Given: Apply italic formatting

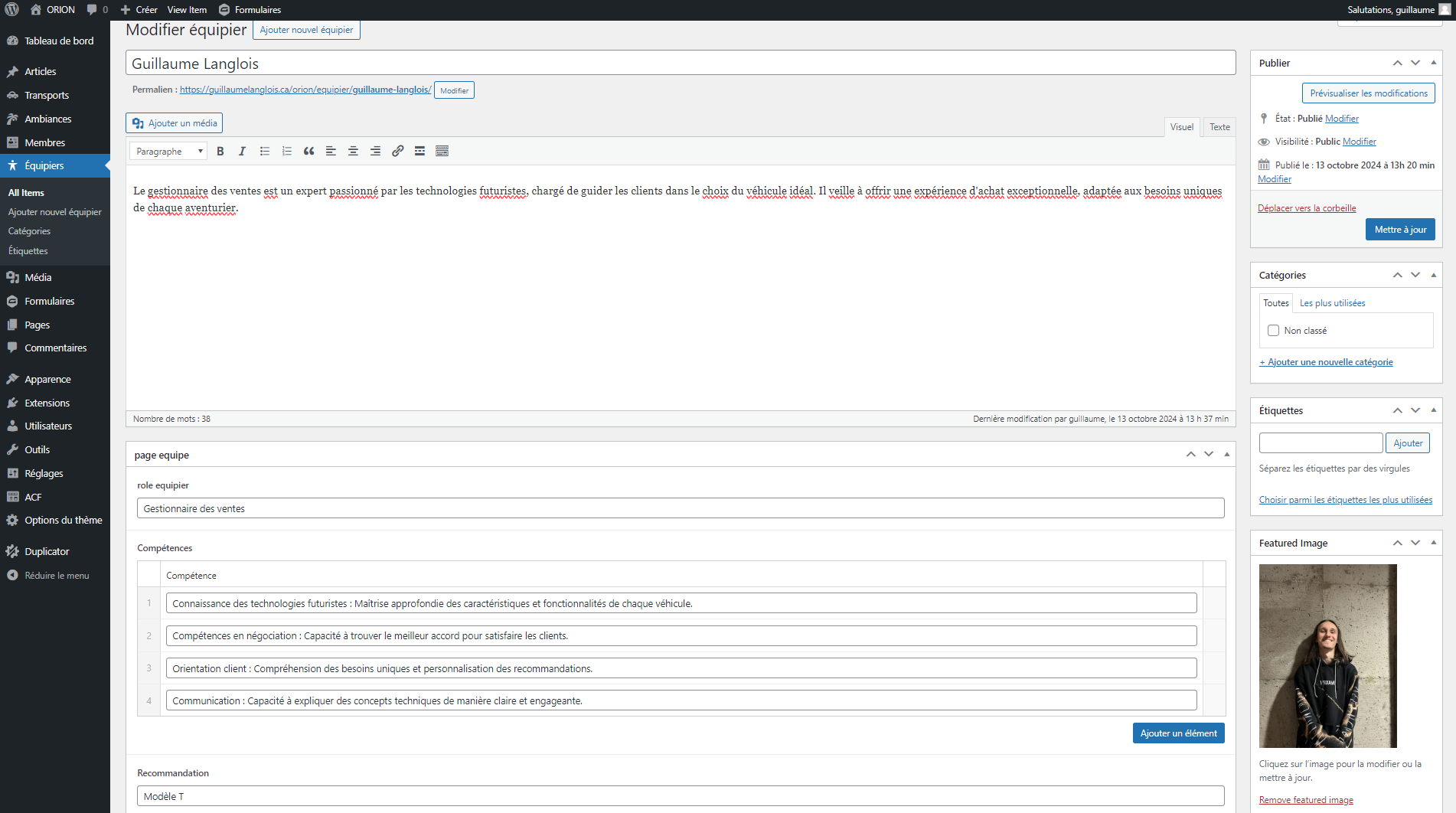Looking at the screenshot, I should tap(242, 151).
